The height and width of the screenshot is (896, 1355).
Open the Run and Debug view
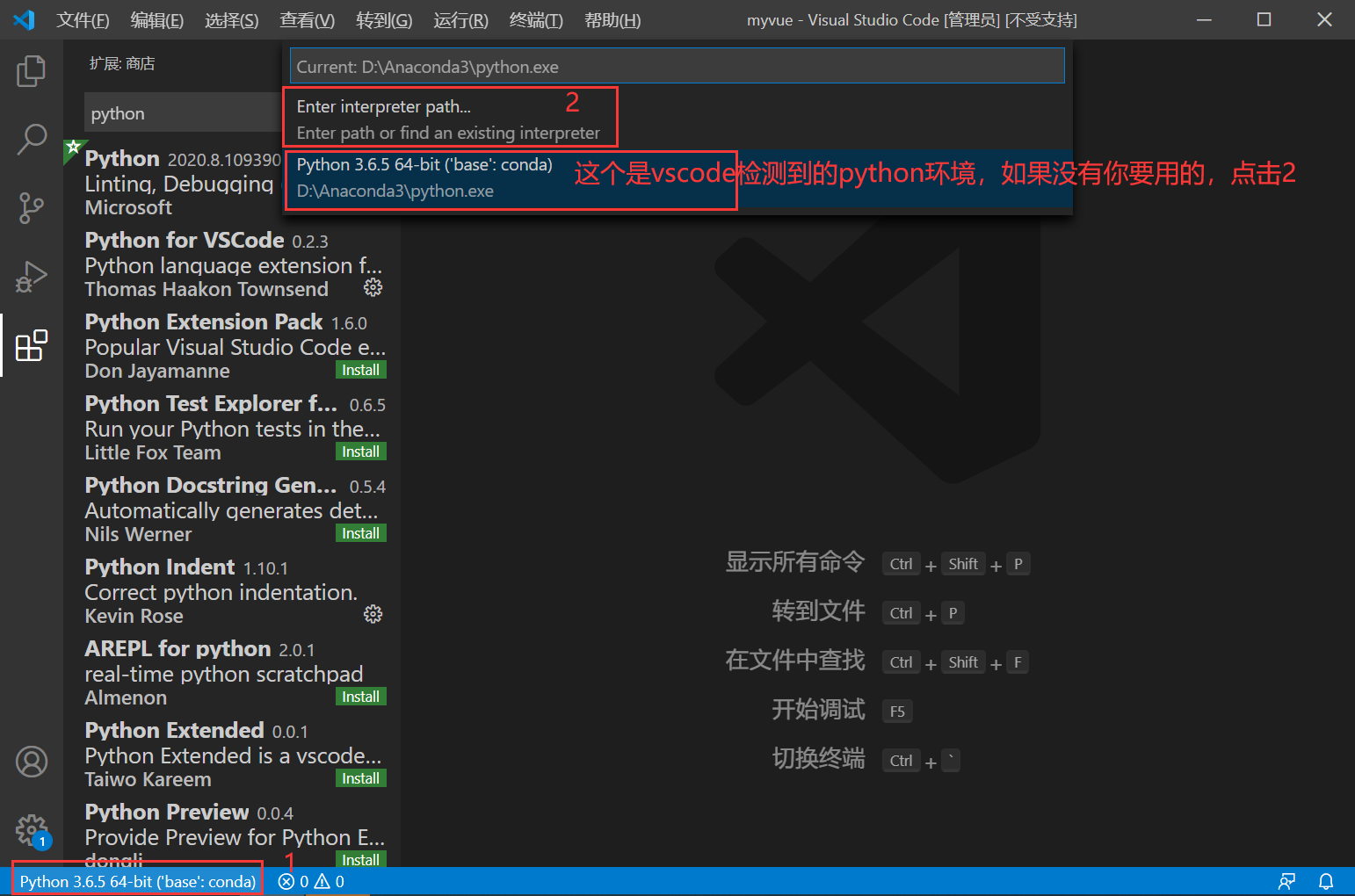[x=31, y=277]
